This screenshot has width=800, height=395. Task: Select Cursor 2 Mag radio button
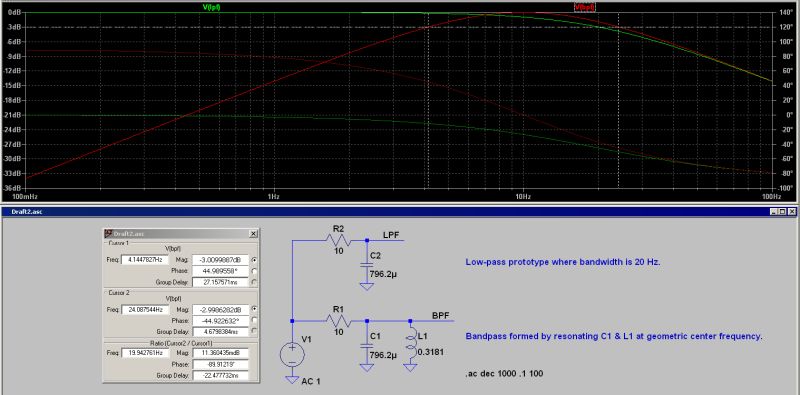click(254, 309)
